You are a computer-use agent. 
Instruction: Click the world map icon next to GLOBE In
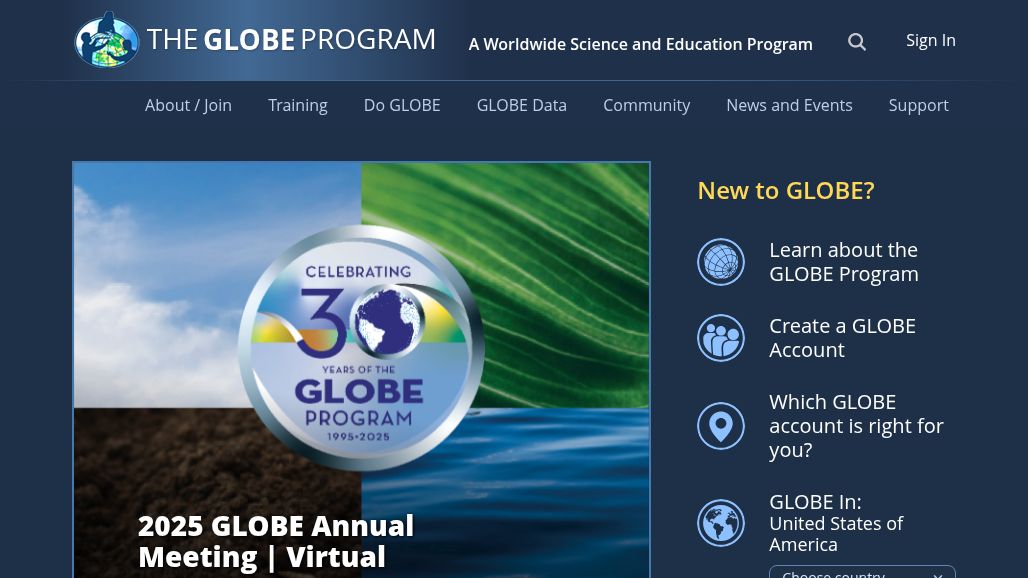pos(721,523)
